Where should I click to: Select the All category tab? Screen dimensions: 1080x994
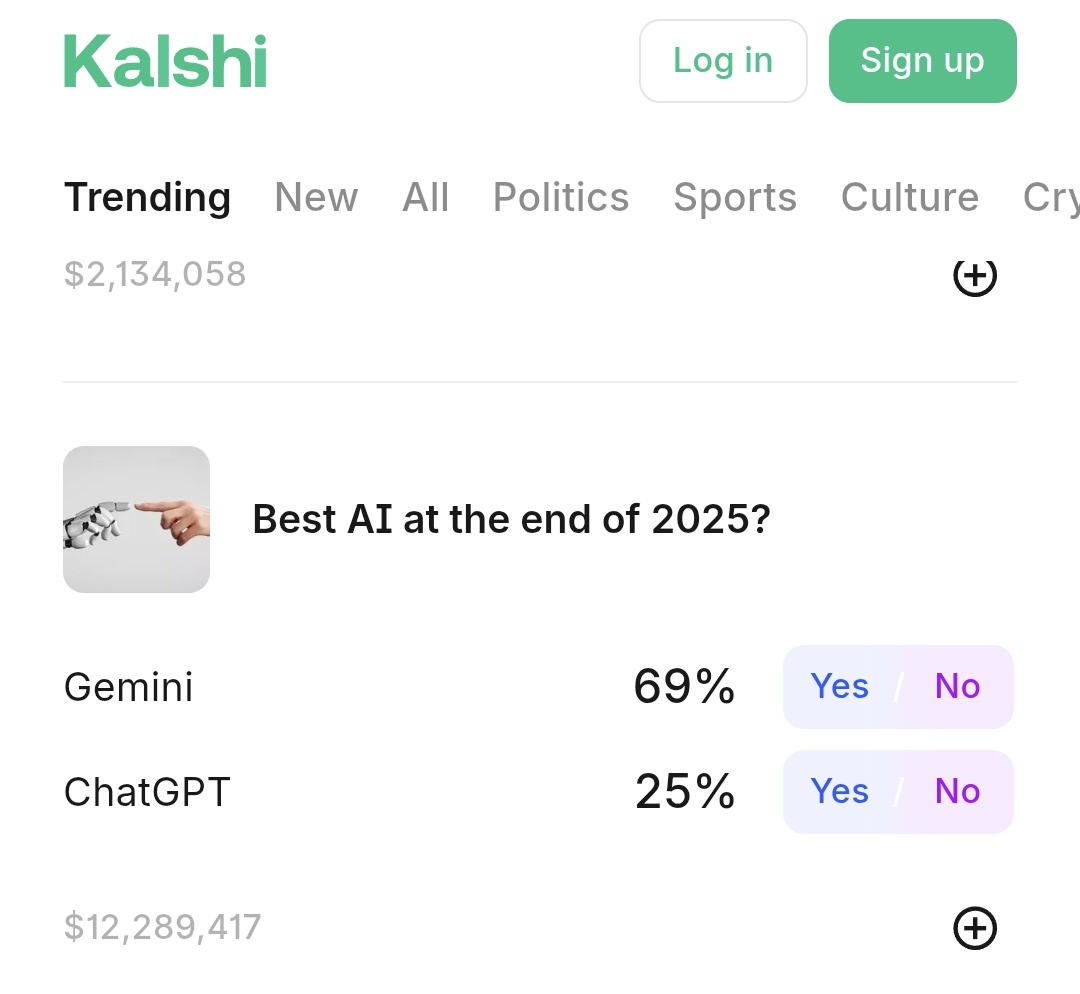(x=426, y=197)
